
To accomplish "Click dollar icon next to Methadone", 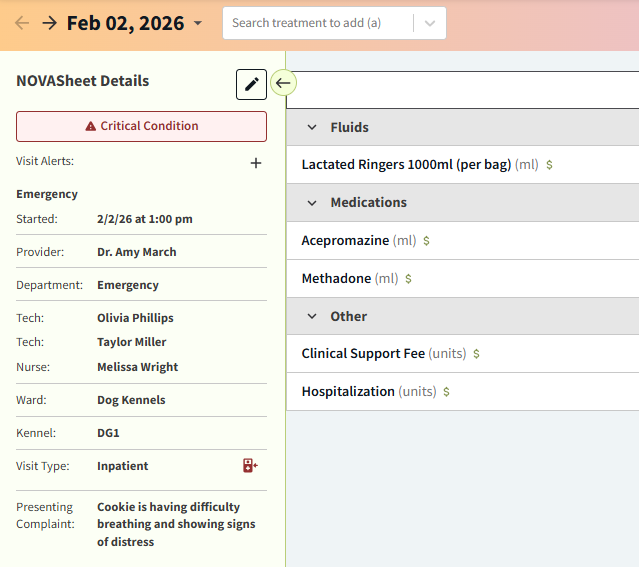I will click(x=408, y=279).
